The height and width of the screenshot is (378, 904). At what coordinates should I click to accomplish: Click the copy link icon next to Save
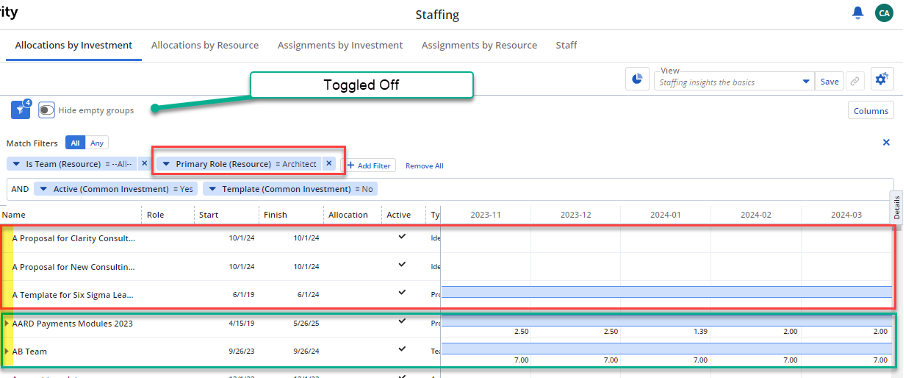(x=854, y=82)
